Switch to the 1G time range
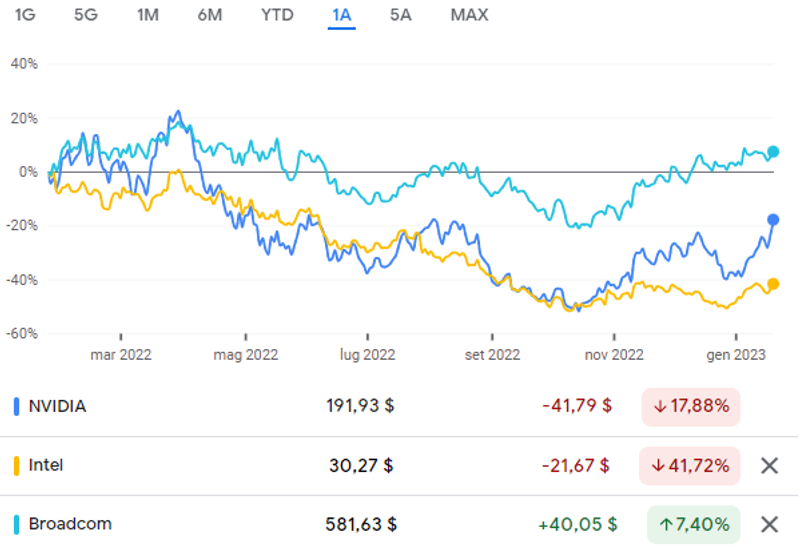Screen dimensions: 800x553 click(x=25, y=15)
